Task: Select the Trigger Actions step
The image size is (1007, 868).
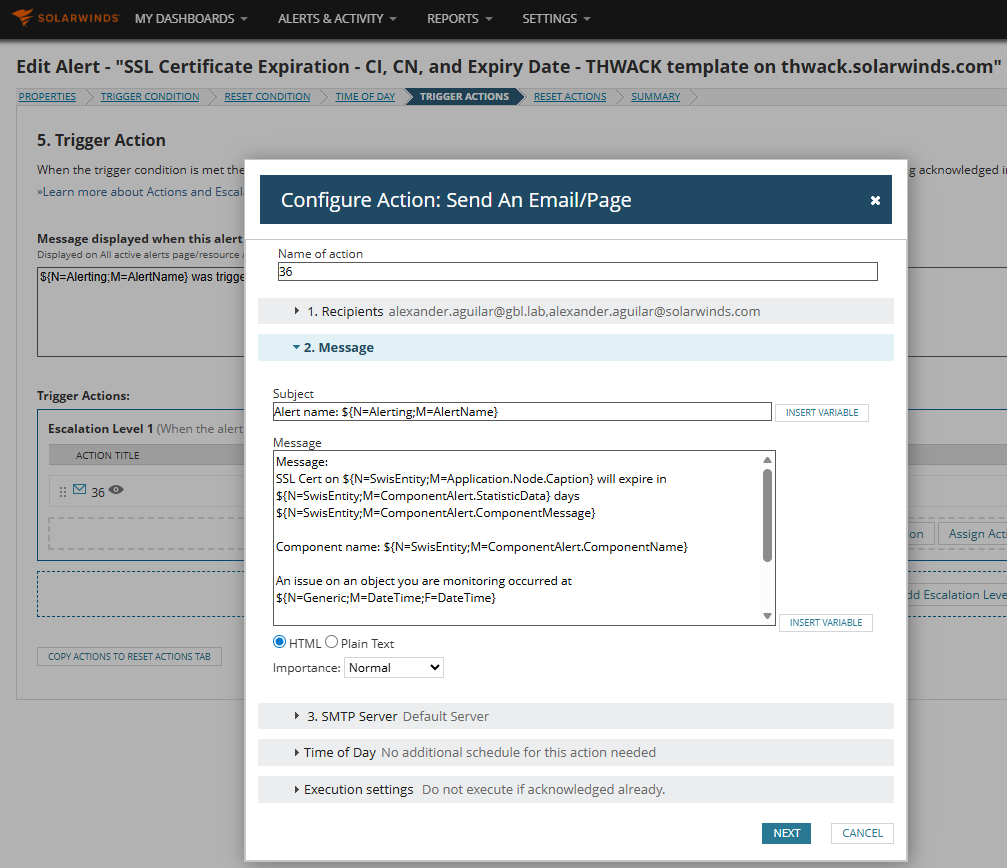Action: click(x=464, y=96)
